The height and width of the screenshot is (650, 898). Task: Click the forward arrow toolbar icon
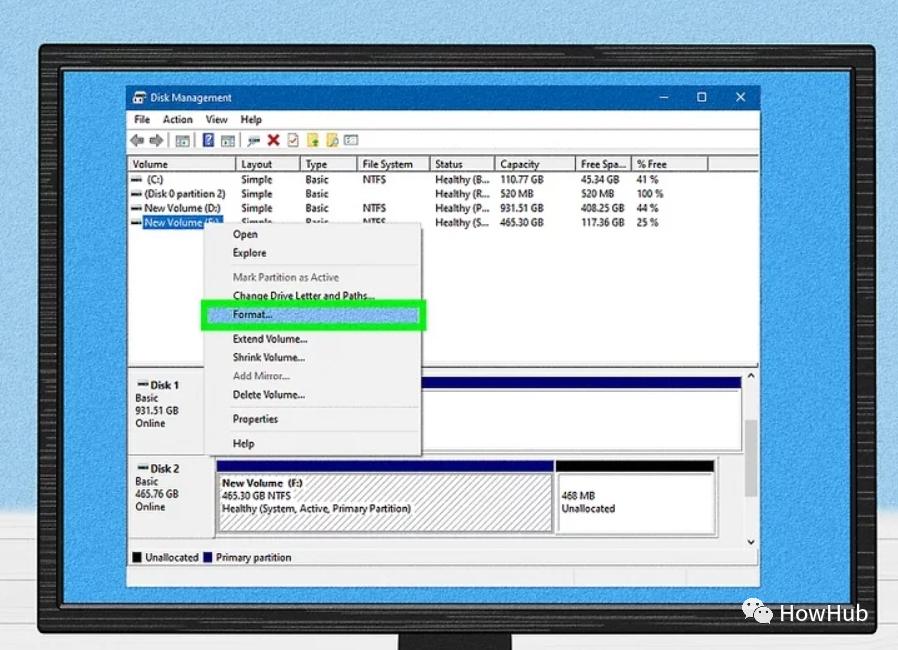click(155, 141)
